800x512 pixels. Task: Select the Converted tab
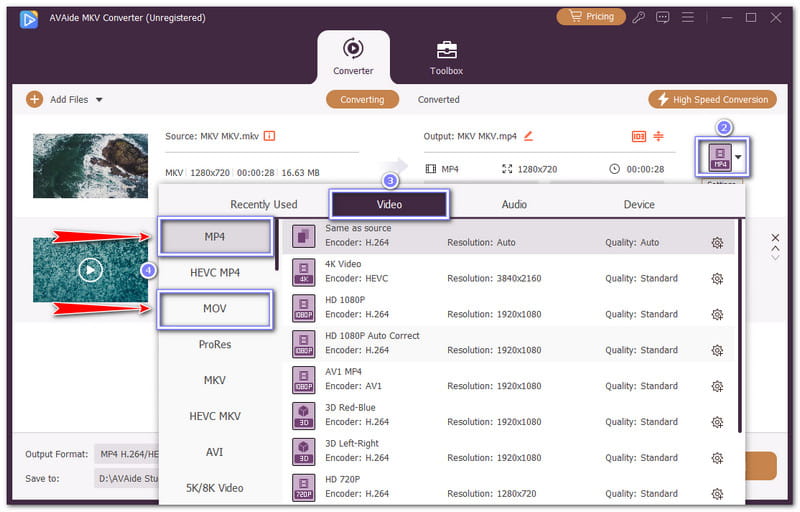coord(439,99)
